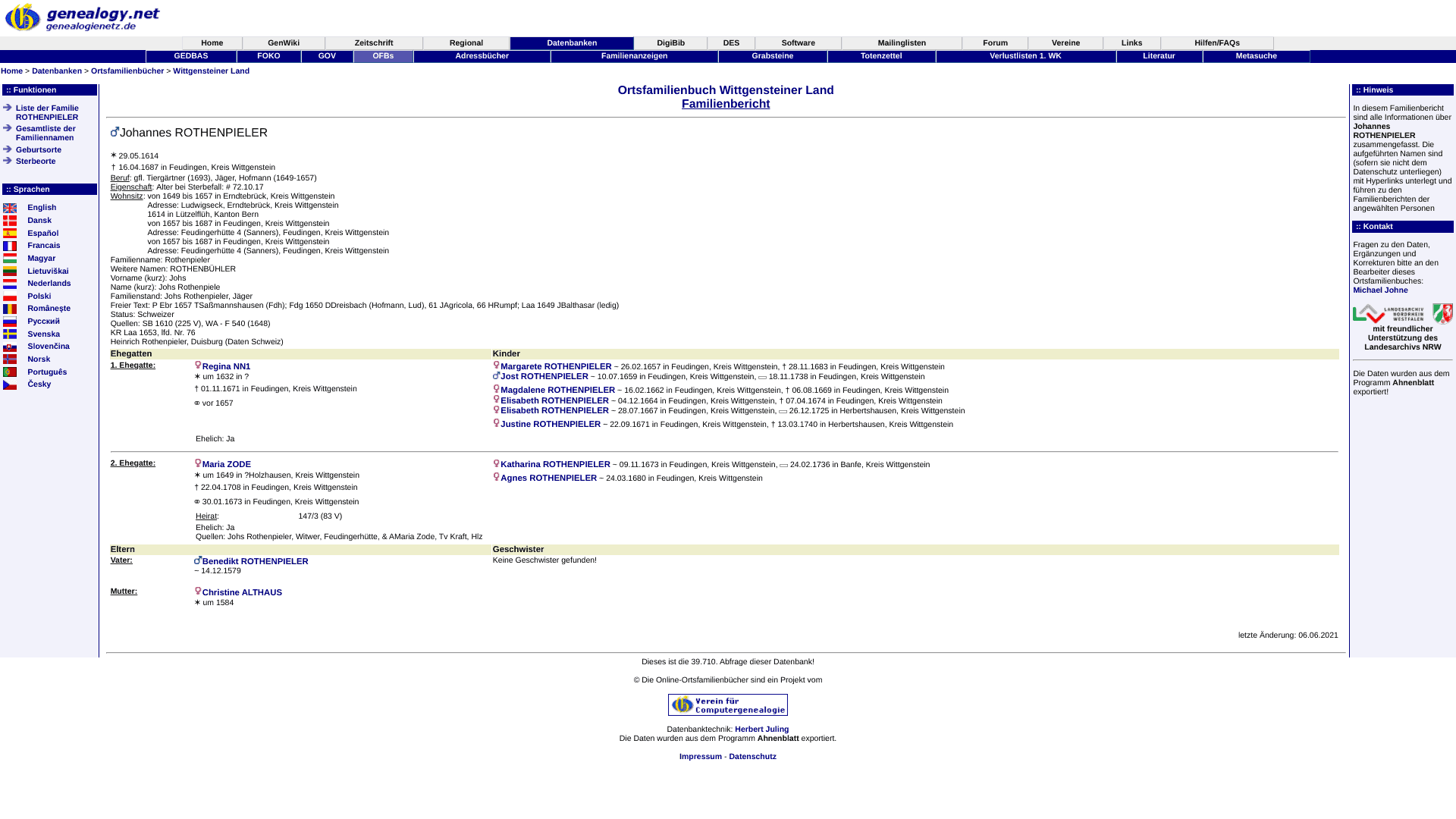Click female symbol next to Regina NN1
The width and height of the screenshot is (1456, 819).
(x=198, y=366)
